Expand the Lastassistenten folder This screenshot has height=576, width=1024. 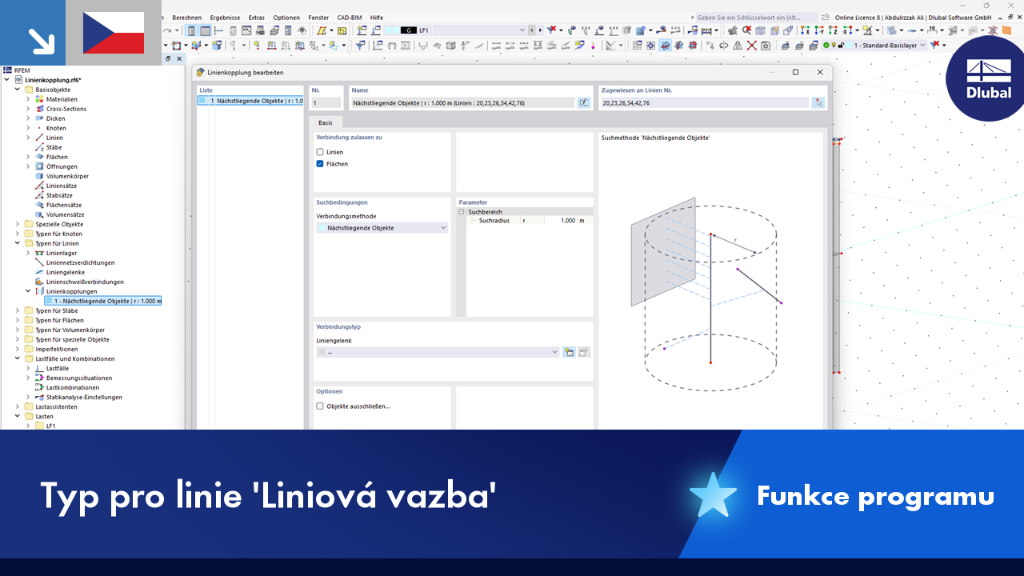18,407
